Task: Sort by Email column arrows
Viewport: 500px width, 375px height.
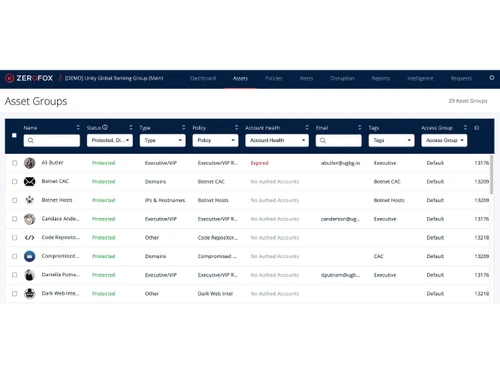Action: tap(360, 127)
